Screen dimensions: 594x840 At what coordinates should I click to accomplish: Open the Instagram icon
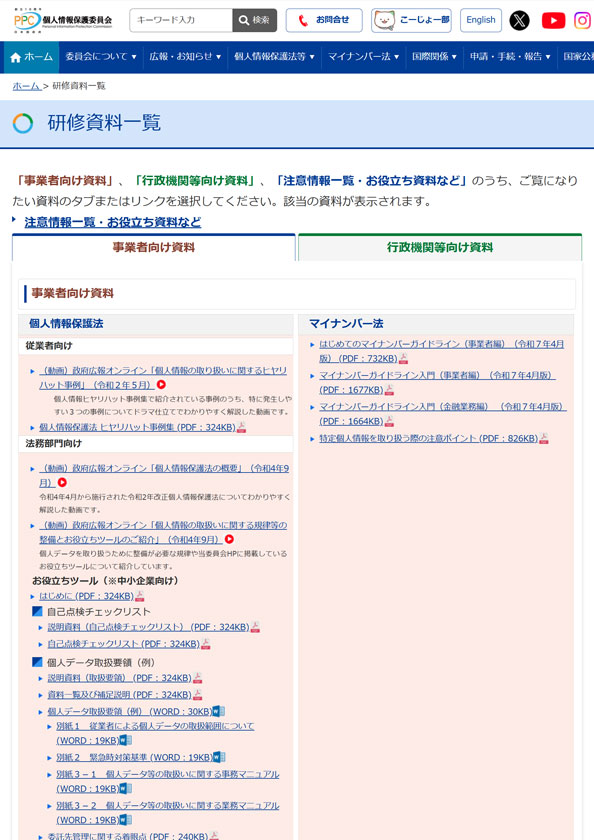[582, 20]
